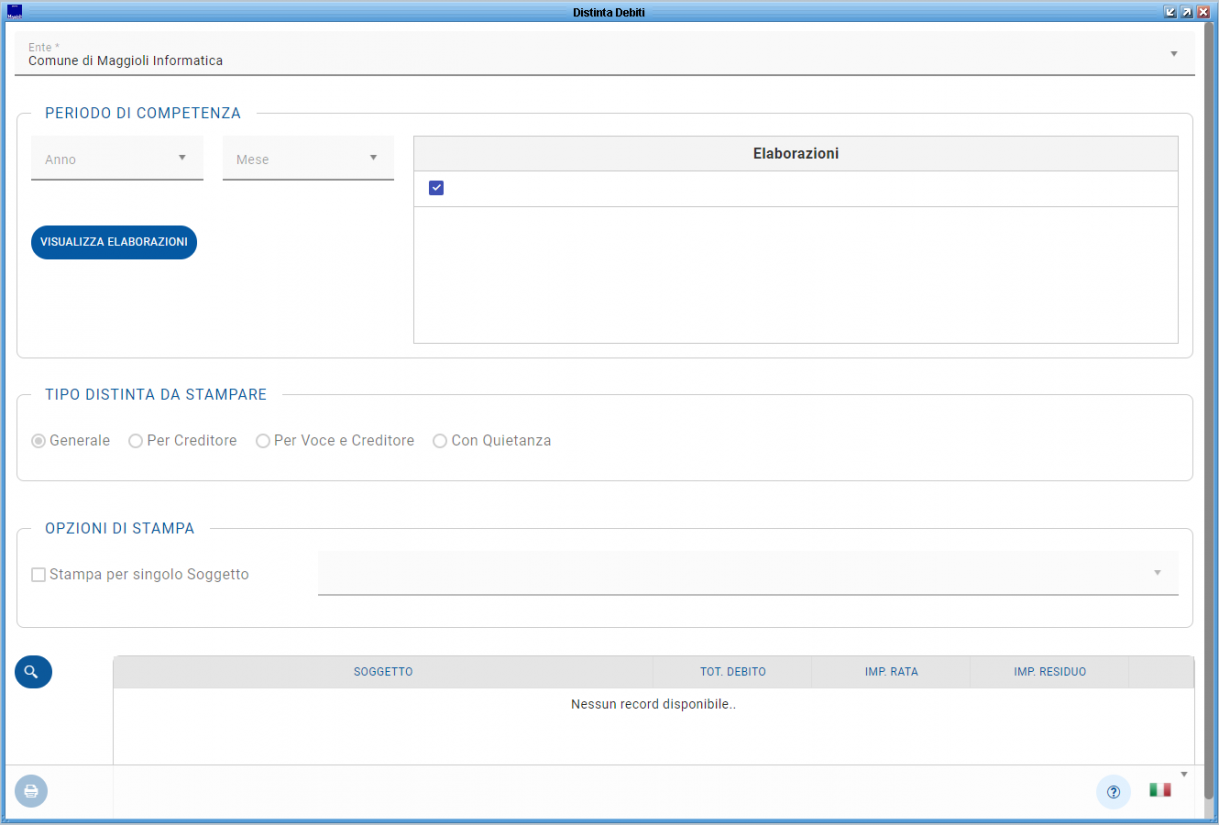1219x825 pixels.
Task: Click the app icon in title bar
Action: point(14,12)
